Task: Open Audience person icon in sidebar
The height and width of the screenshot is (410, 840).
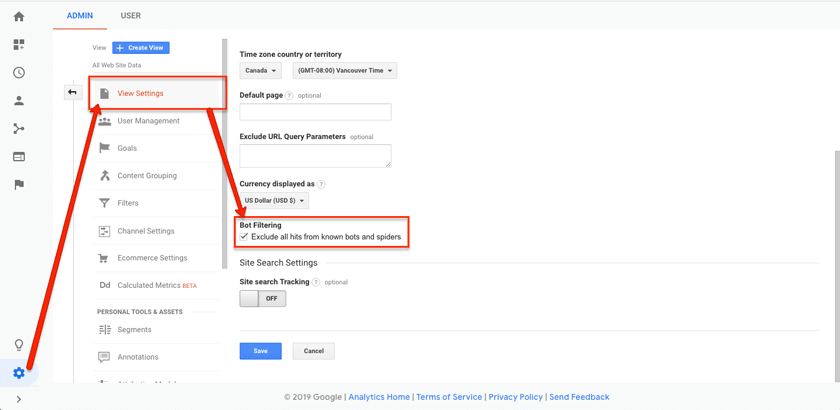Action: click(x=18, y=101)
